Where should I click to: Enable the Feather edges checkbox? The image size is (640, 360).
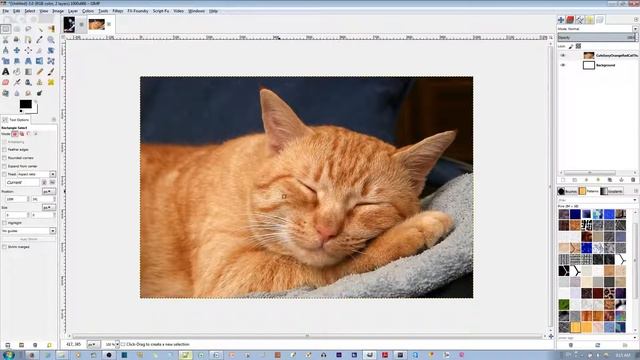(4, 150)
